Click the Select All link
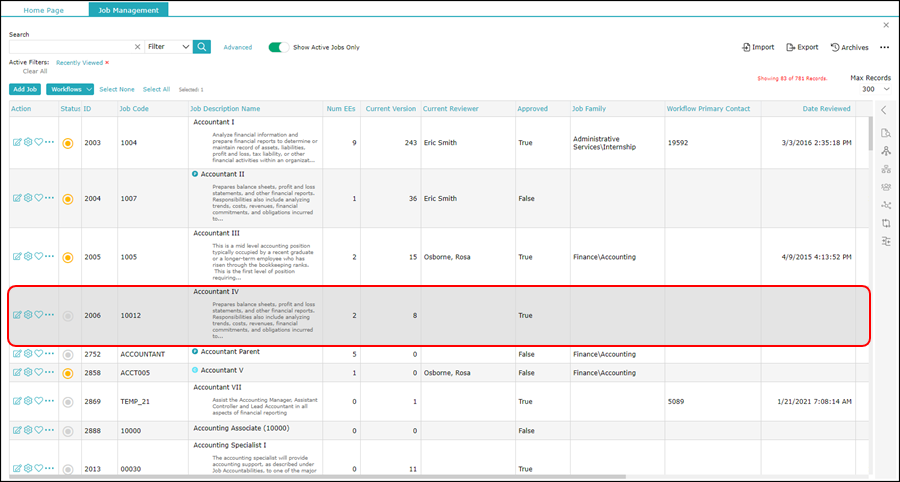This screenshot has height=482, width=900. [x=156, y=90]
